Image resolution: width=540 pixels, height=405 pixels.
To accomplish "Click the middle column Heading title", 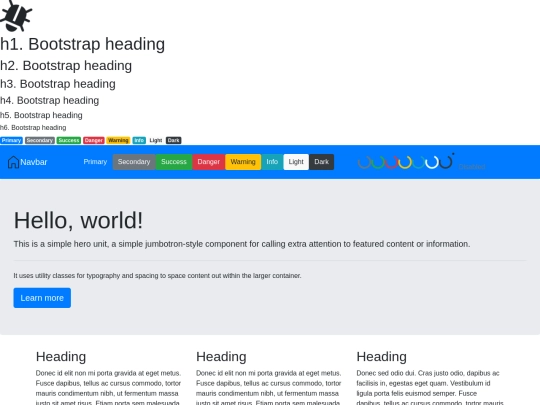I will coord(221,357).
